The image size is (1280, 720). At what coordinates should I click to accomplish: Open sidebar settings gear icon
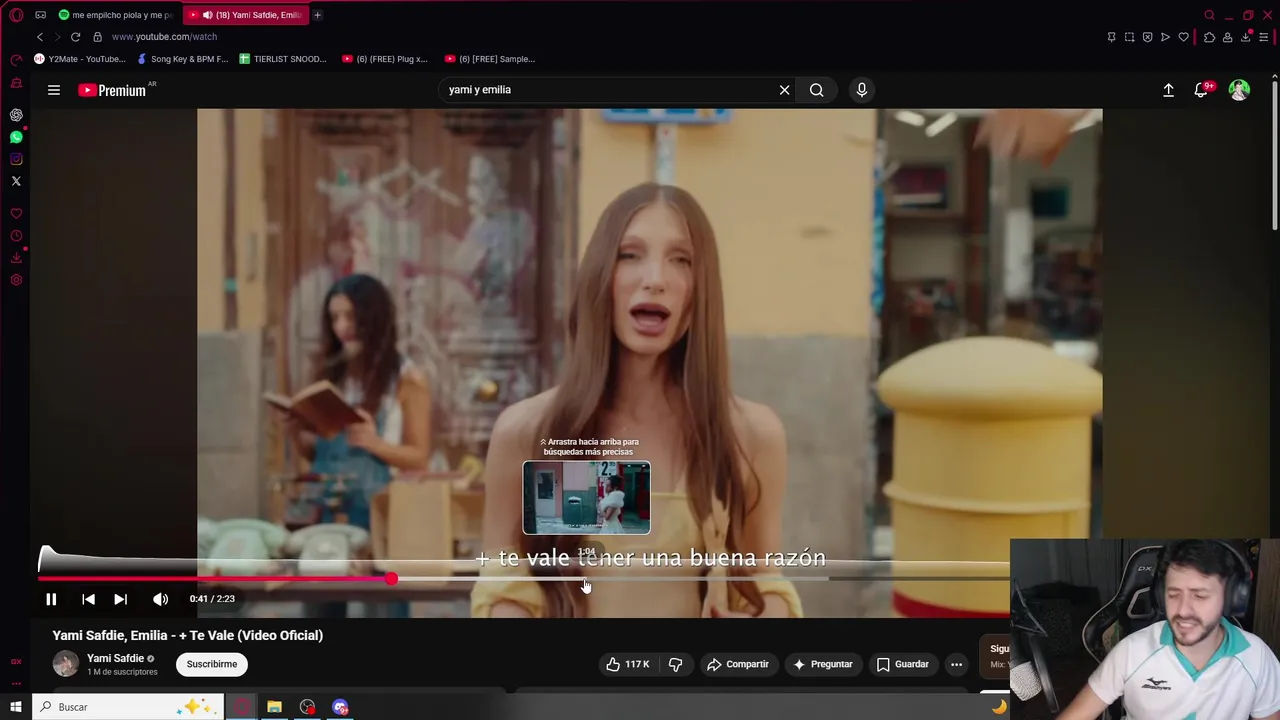point(16,280)
